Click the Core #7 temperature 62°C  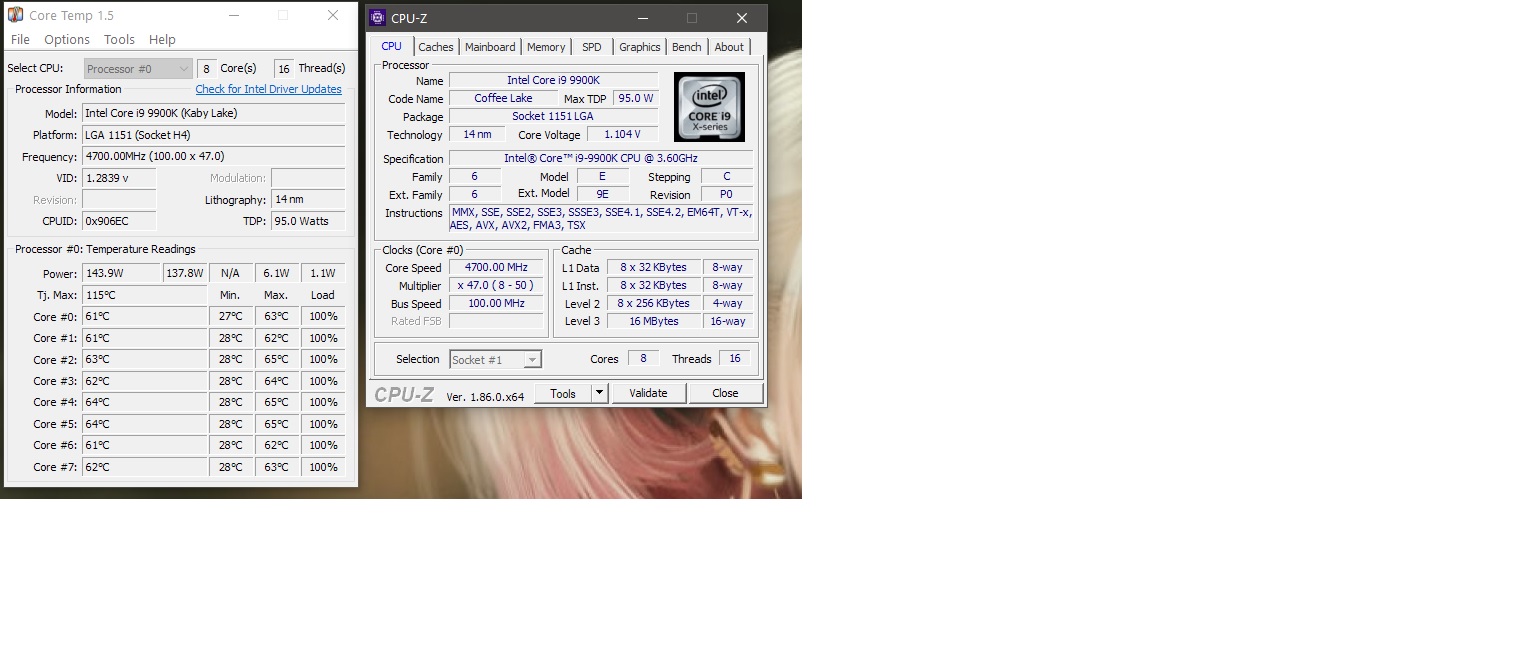144,467
